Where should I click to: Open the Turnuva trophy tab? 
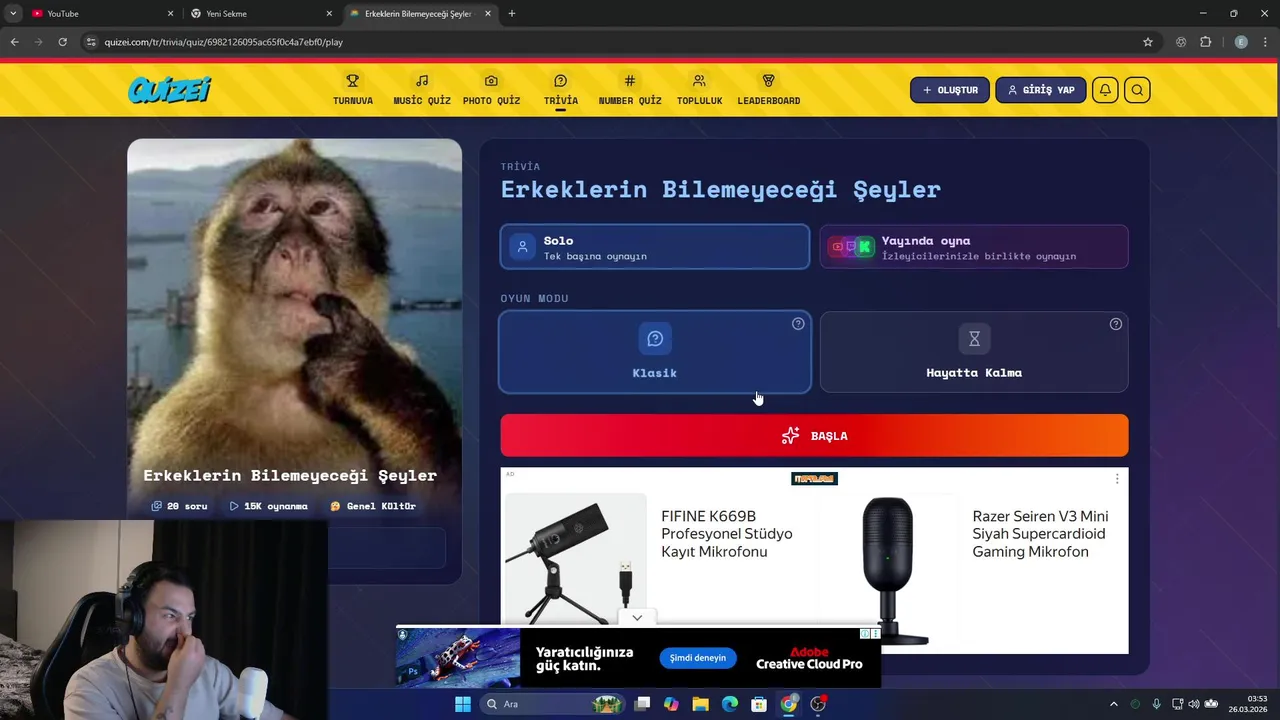coord(352,89)
